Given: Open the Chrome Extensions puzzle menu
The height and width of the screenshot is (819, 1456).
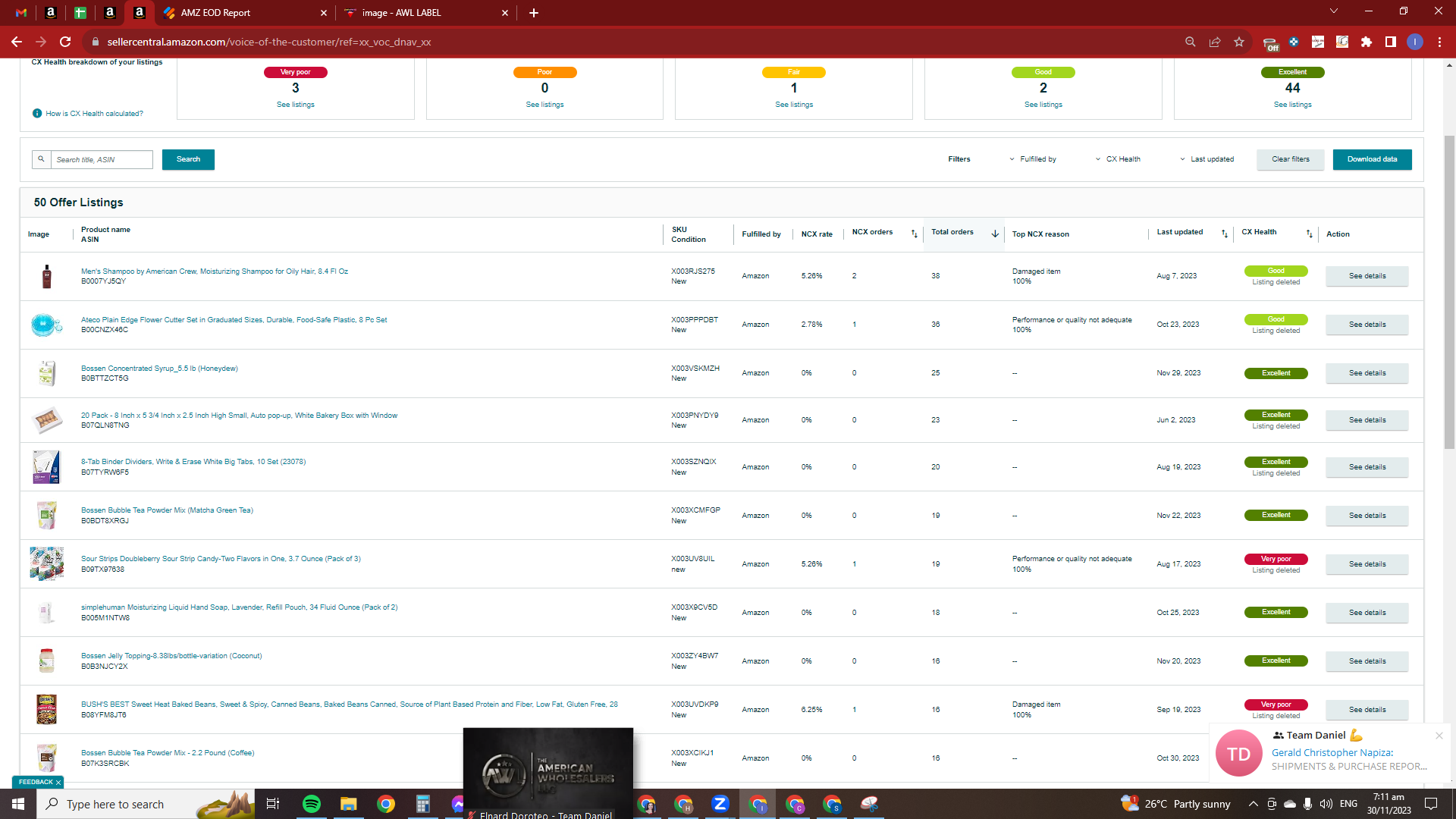Looking at the screenshot, I should pyautogui.click(x=1367, y=42).
